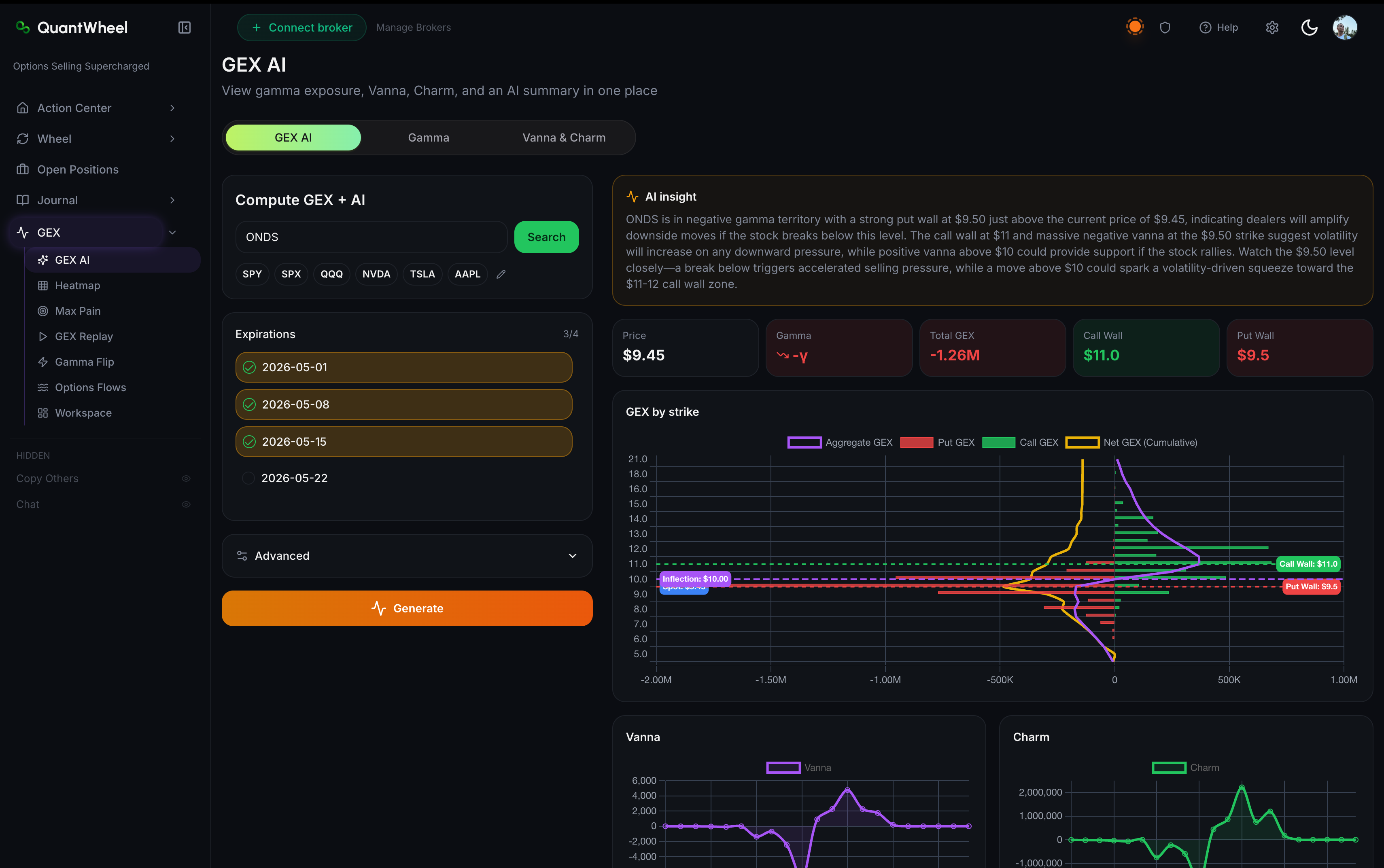Click the Open Positions briefcase icon

coord(23,169)
